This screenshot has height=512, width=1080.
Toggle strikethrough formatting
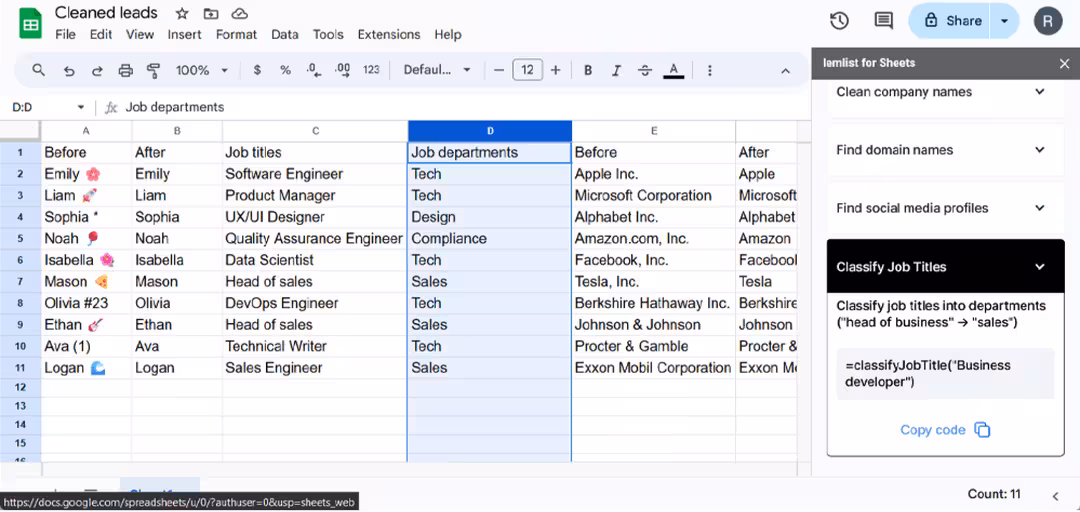pyautogui.click(x=645, y=70)
